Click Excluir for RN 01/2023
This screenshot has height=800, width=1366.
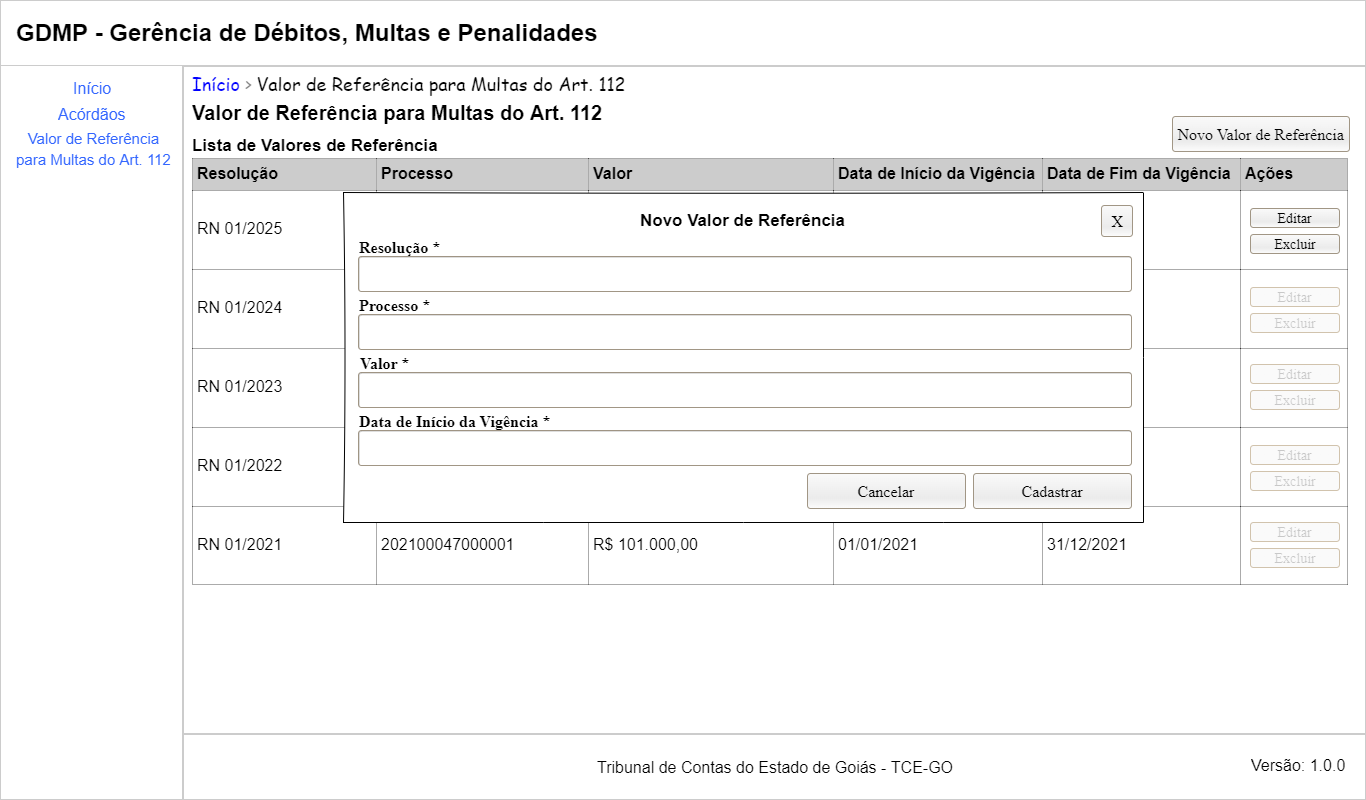click(1294, 400)
